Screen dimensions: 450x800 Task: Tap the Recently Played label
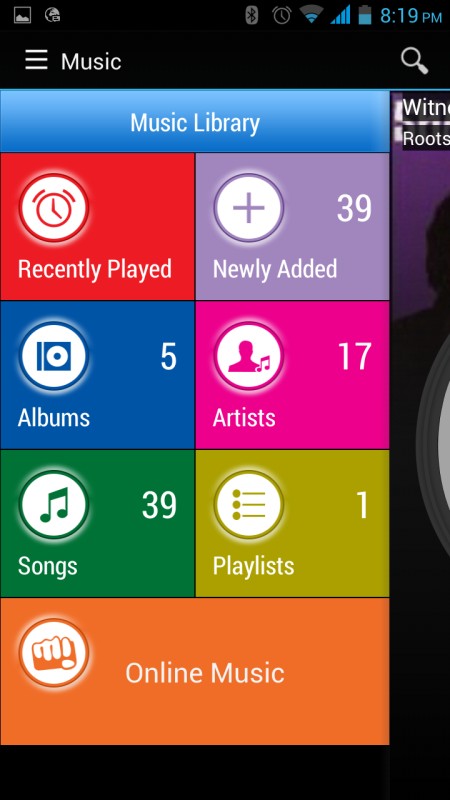point(94,269)
